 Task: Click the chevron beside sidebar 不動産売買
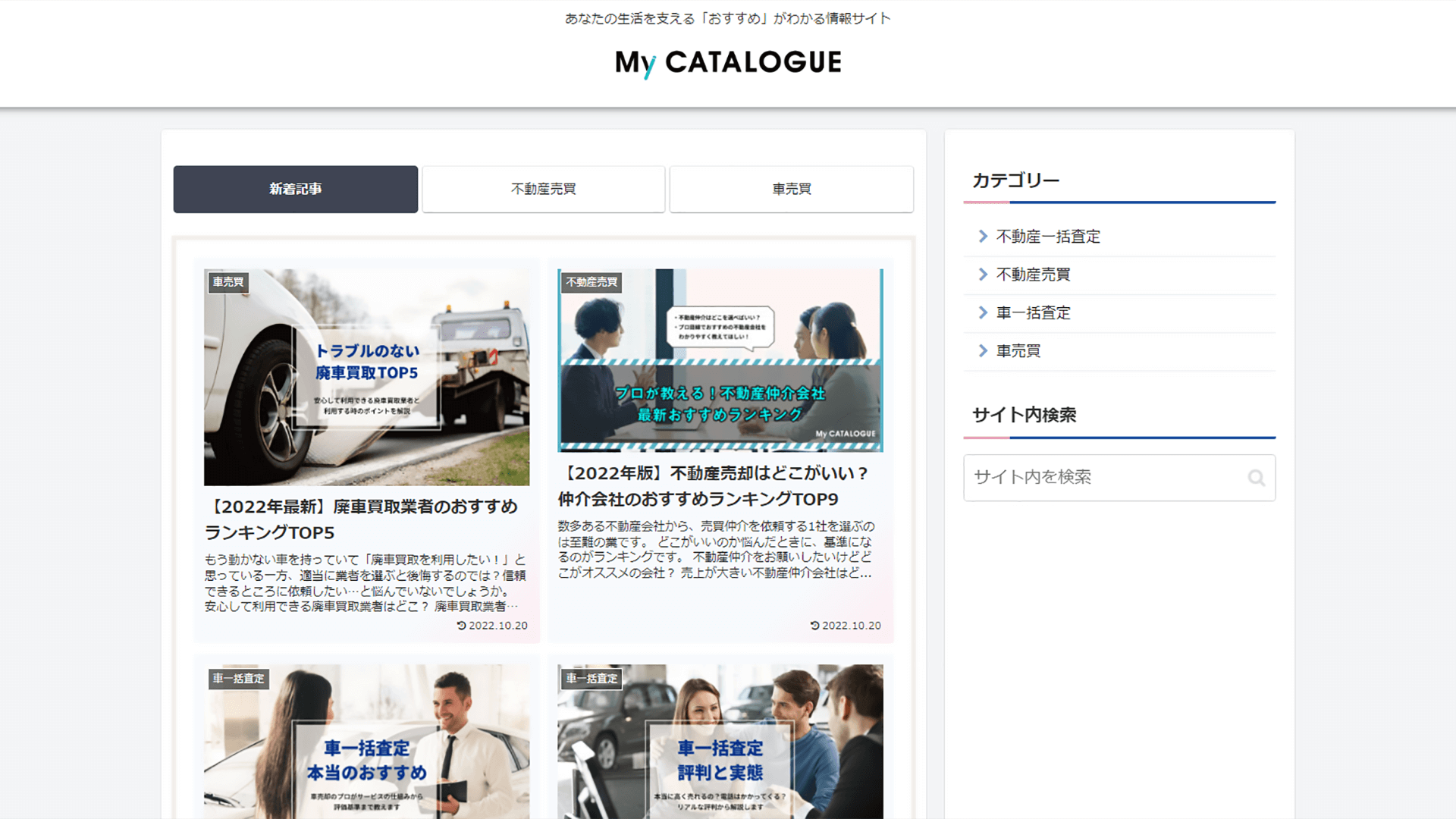[983, 275]
